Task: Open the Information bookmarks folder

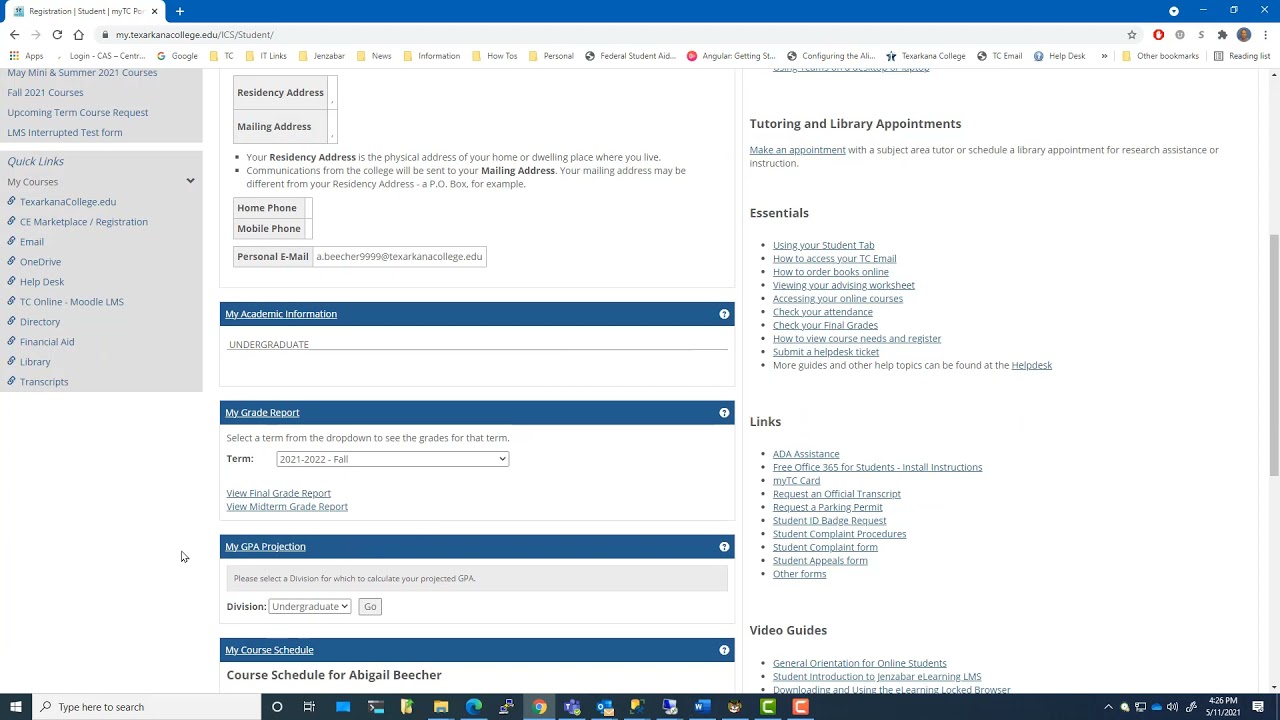Action: click(x=431, y=56)
